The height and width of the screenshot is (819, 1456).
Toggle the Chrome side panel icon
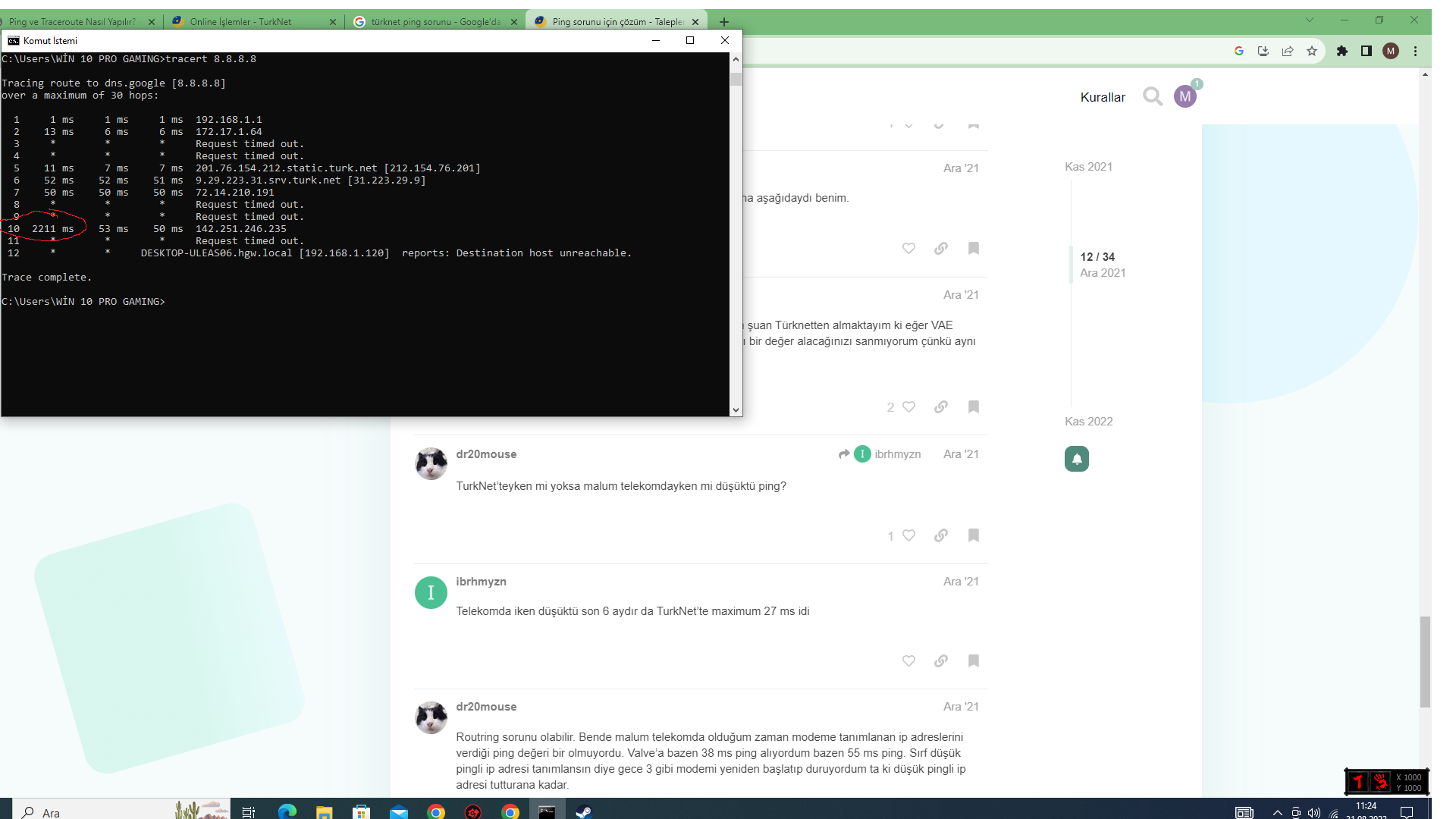click(1367, 51)
